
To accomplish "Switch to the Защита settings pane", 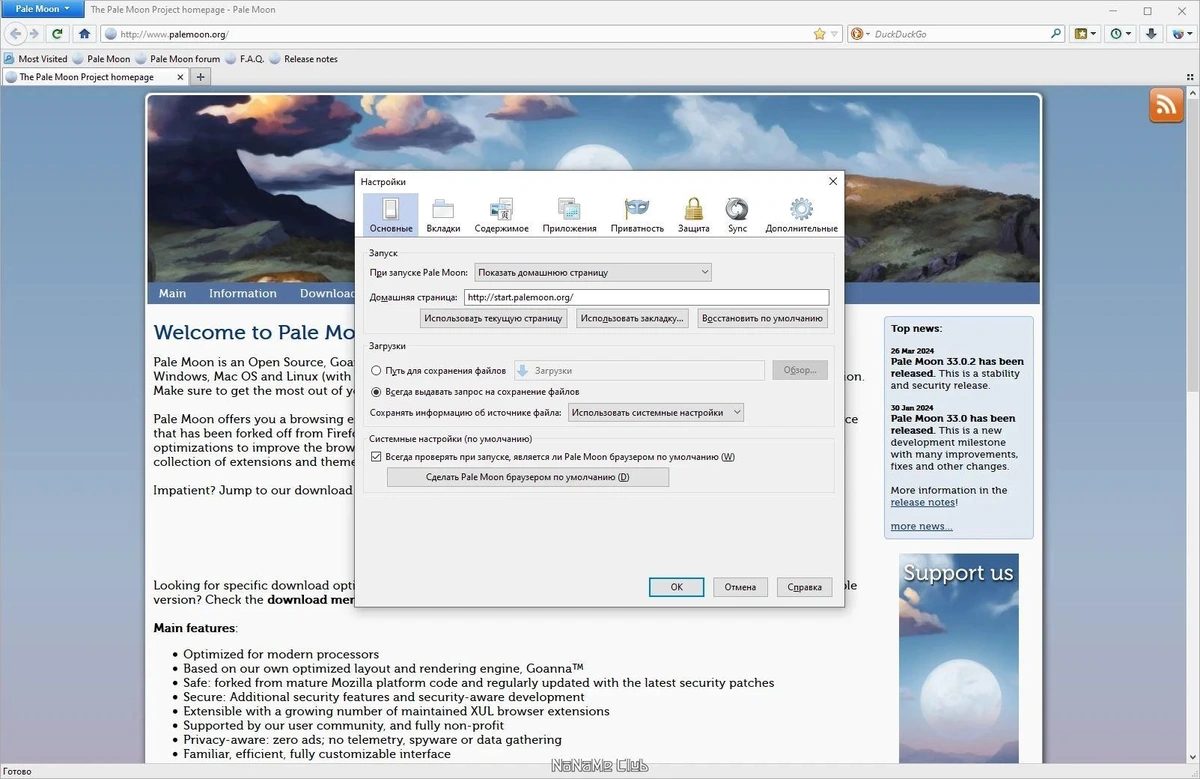I will tap(693, 214).
